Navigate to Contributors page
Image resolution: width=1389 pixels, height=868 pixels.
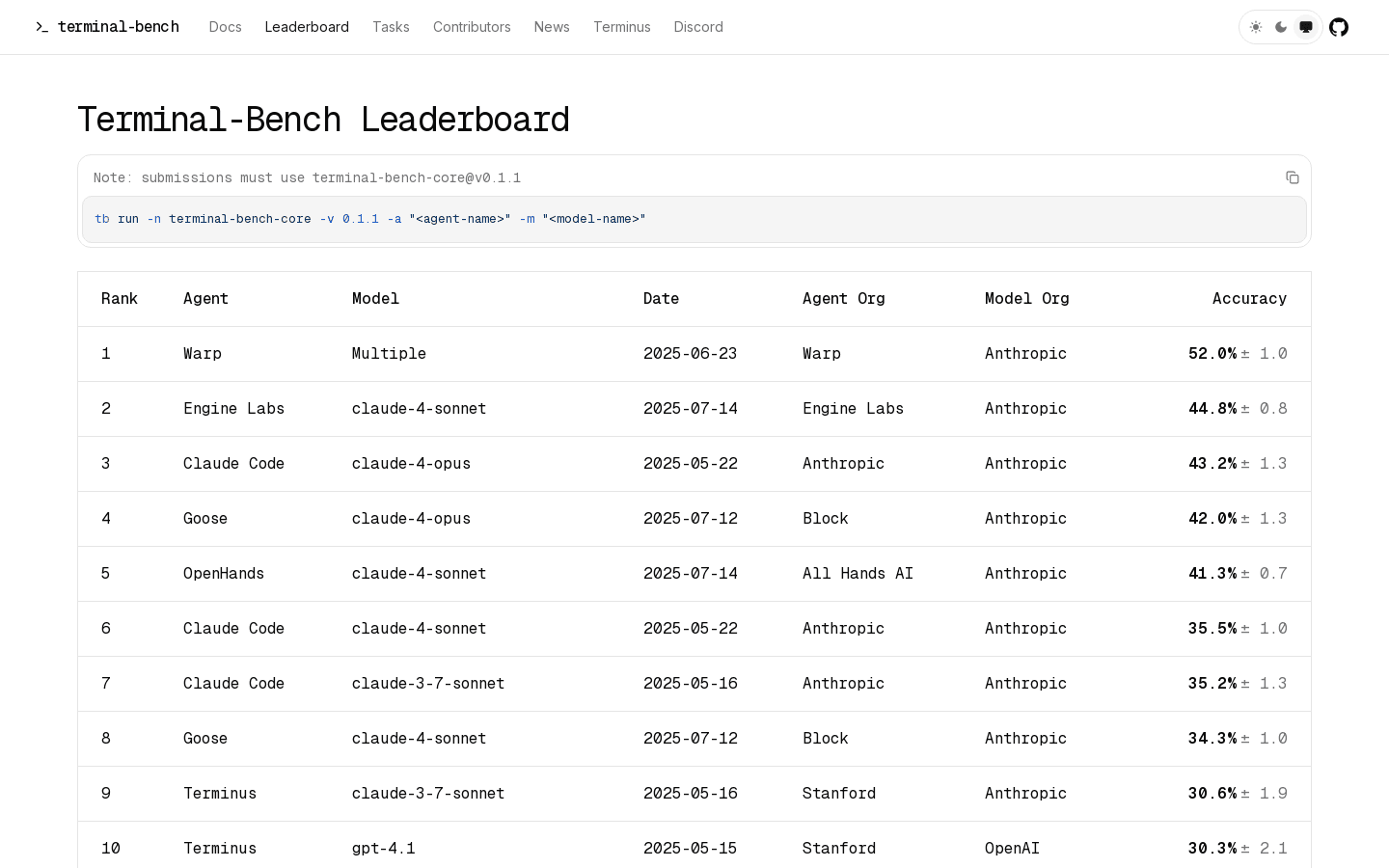(x=472, y=27)
